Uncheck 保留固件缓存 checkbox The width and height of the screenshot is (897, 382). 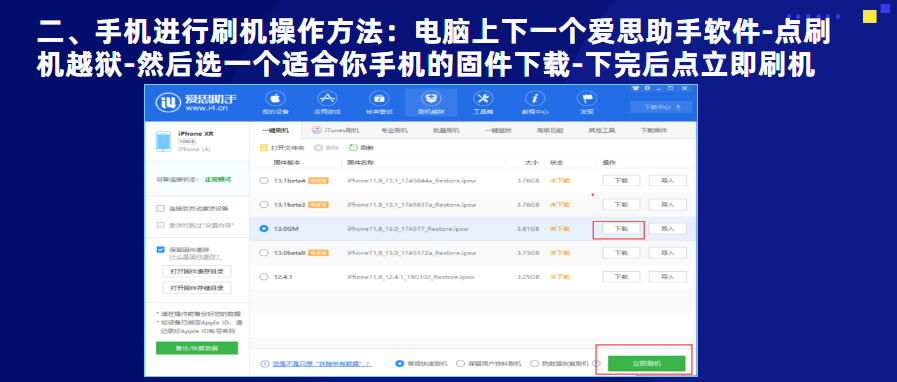(161, 250)
